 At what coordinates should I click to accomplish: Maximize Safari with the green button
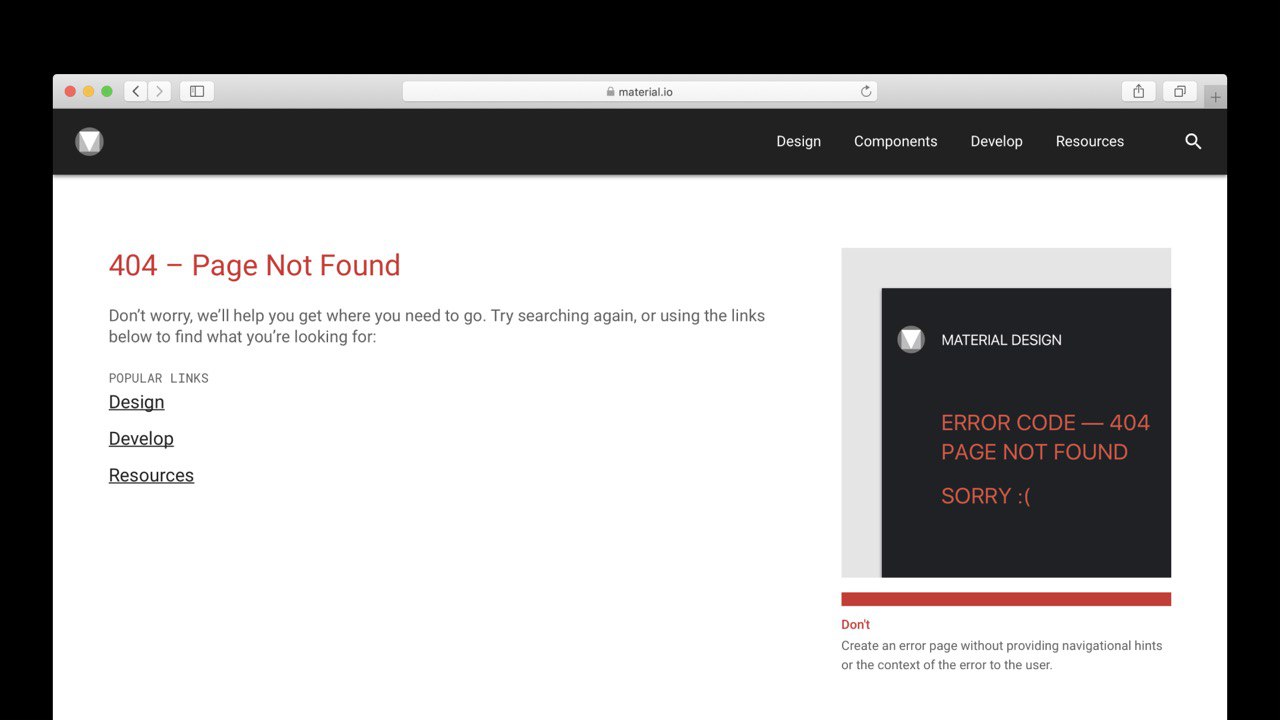tap(107, 91)
